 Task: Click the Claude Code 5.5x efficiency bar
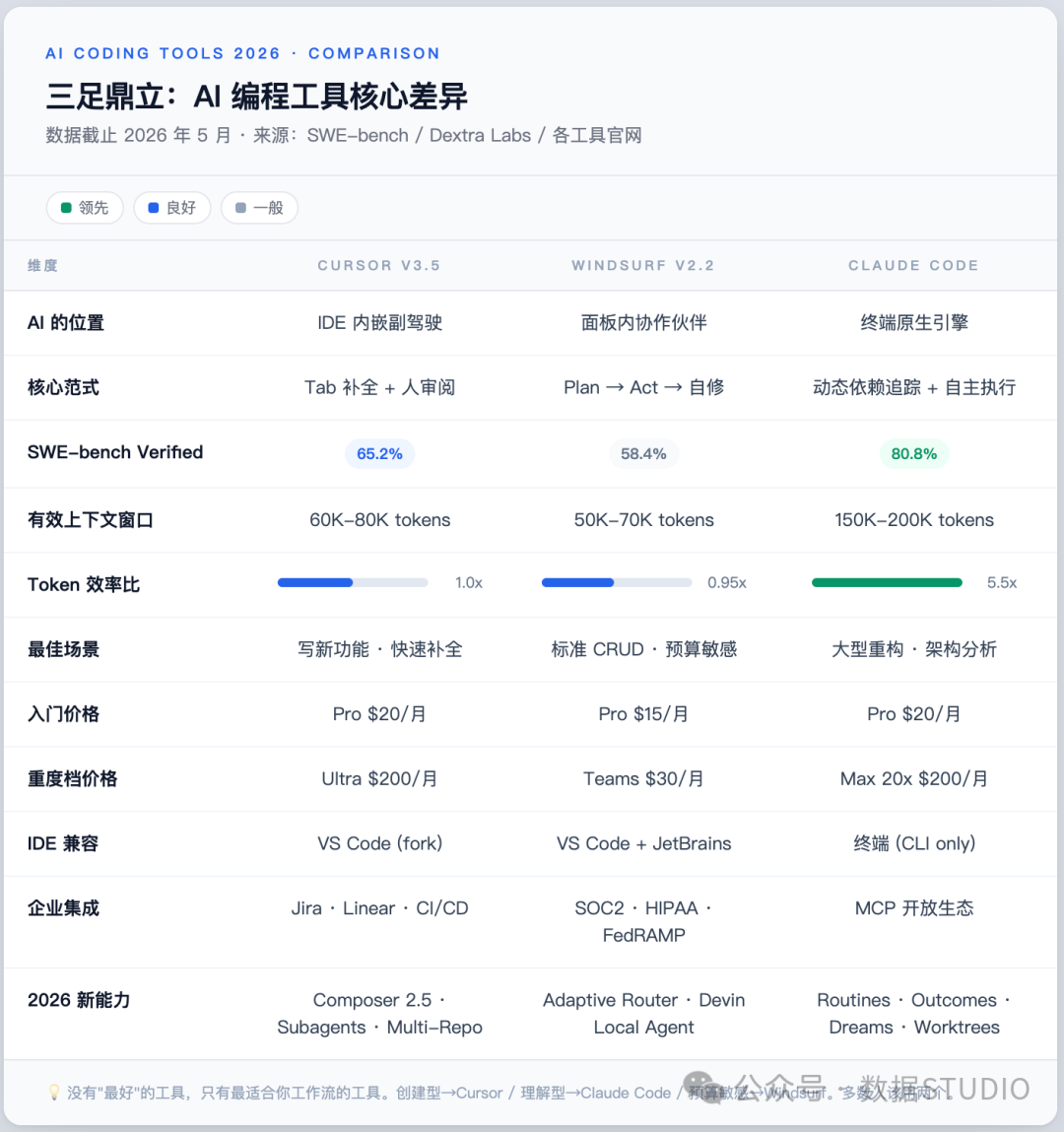pos(887,582)
